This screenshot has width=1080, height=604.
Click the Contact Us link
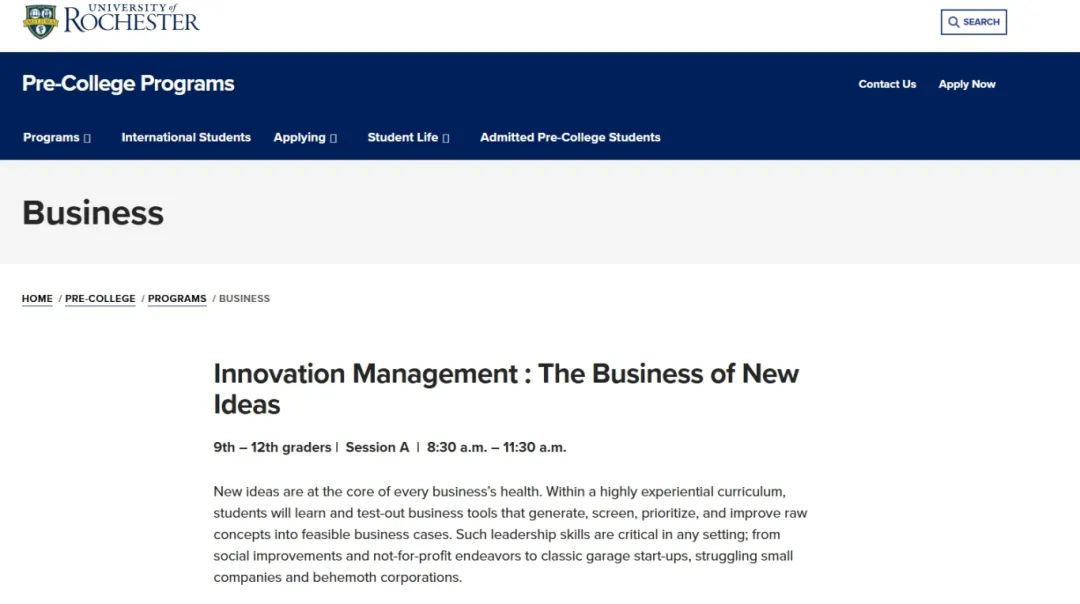(887, 84)
